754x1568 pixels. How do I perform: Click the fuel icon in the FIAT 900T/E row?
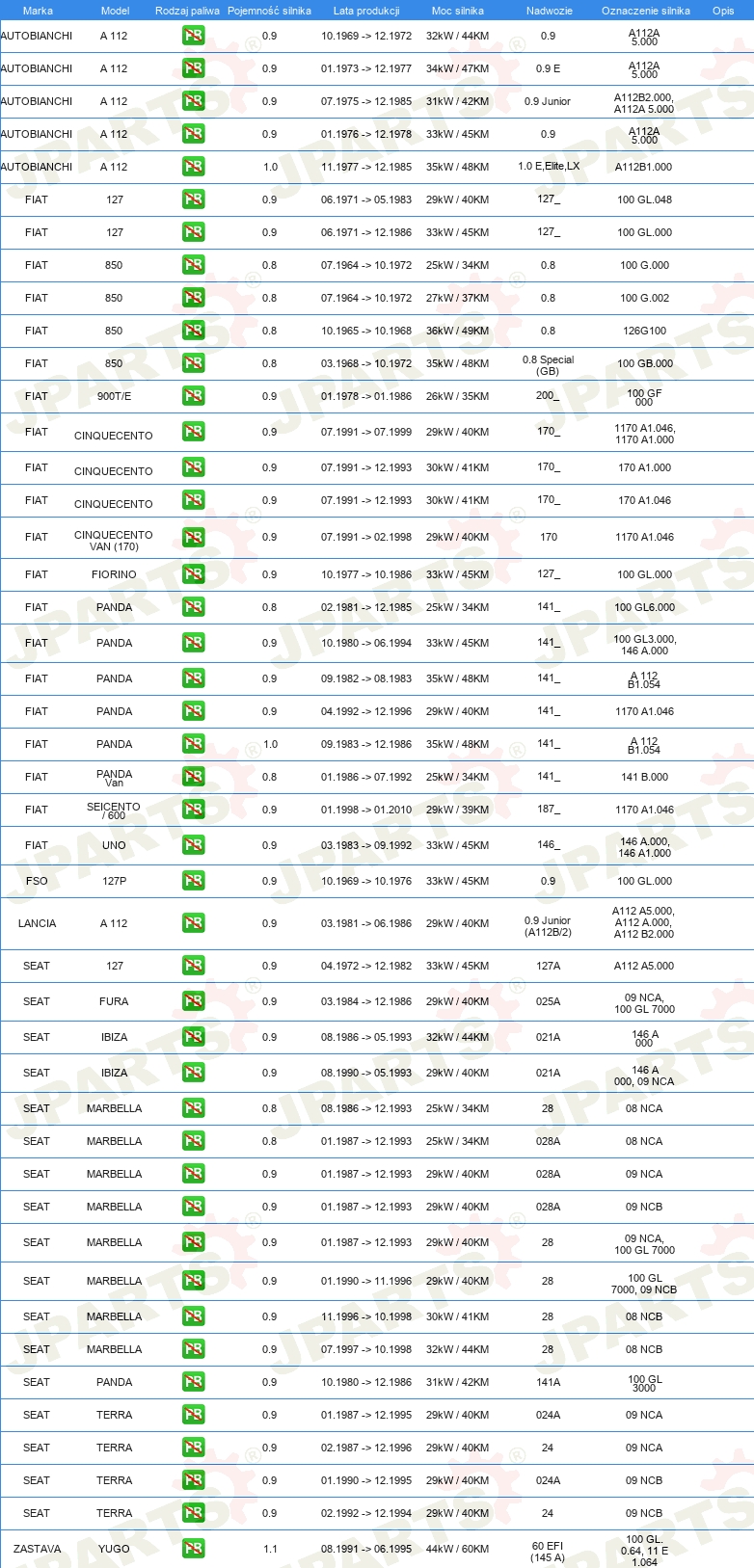193,396
